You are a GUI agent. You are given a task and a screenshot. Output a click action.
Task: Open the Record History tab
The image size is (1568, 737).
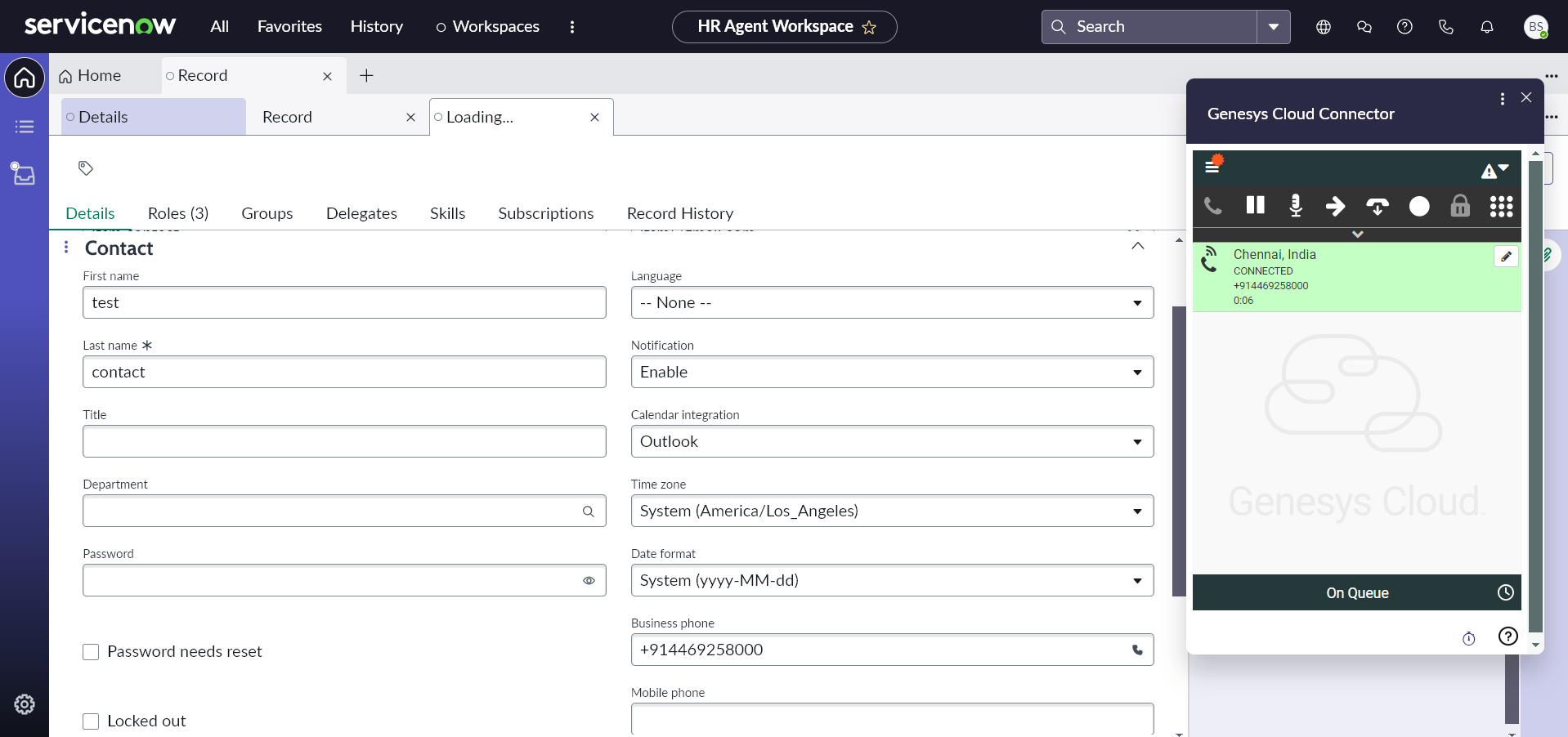point(680,213)
